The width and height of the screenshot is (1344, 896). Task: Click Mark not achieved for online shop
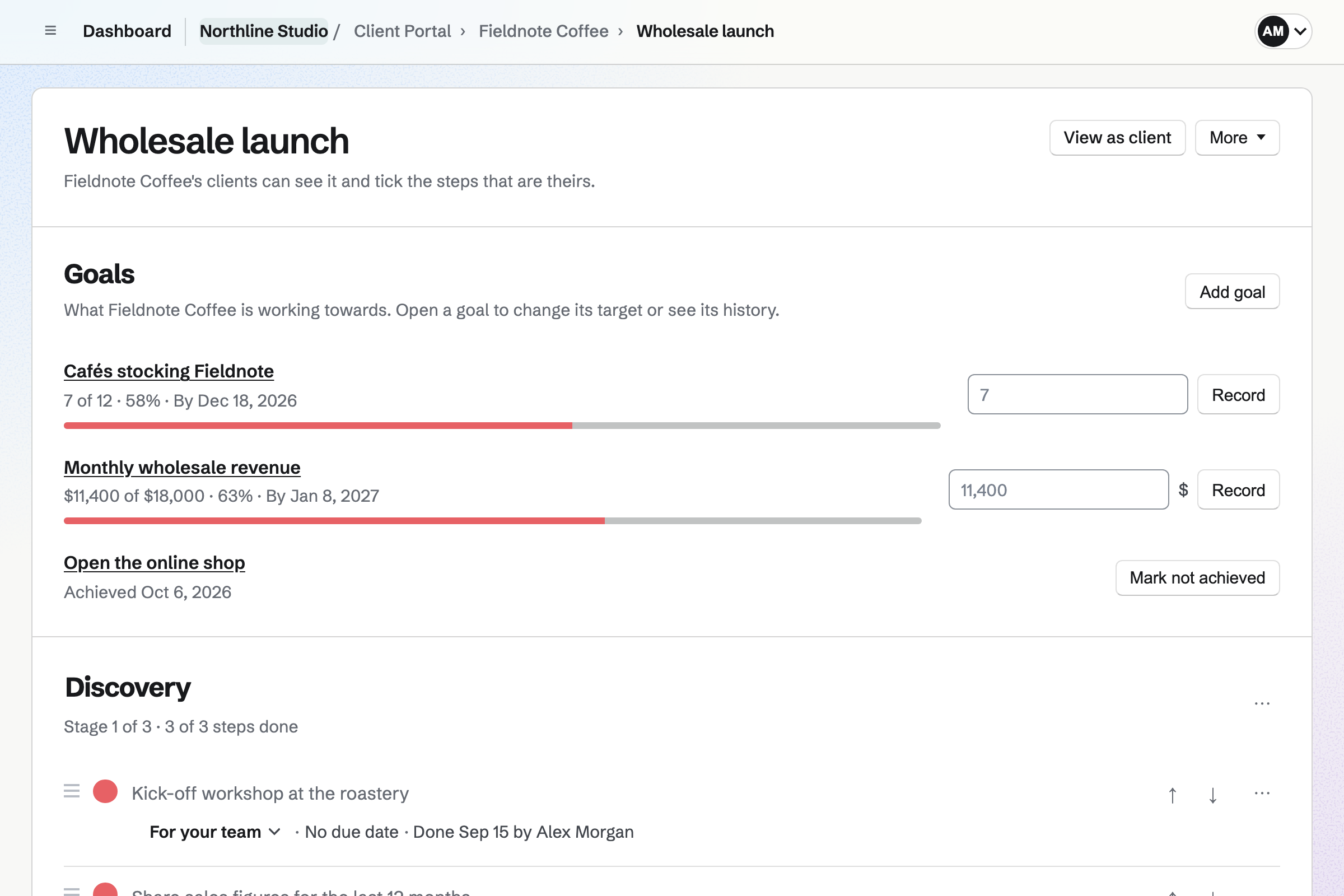(x=1197, y=578)
